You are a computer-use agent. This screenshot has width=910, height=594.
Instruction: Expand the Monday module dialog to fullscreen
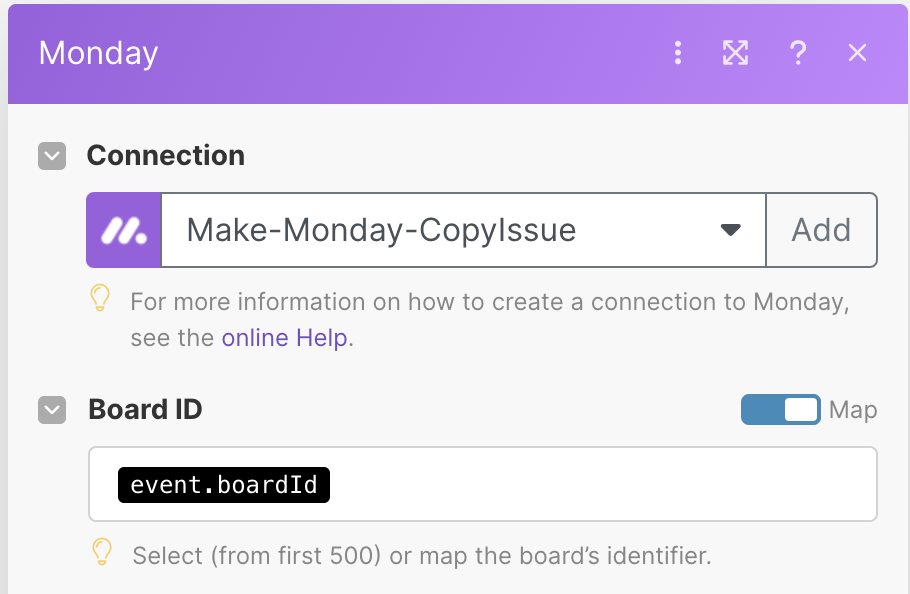click(735, 53)
